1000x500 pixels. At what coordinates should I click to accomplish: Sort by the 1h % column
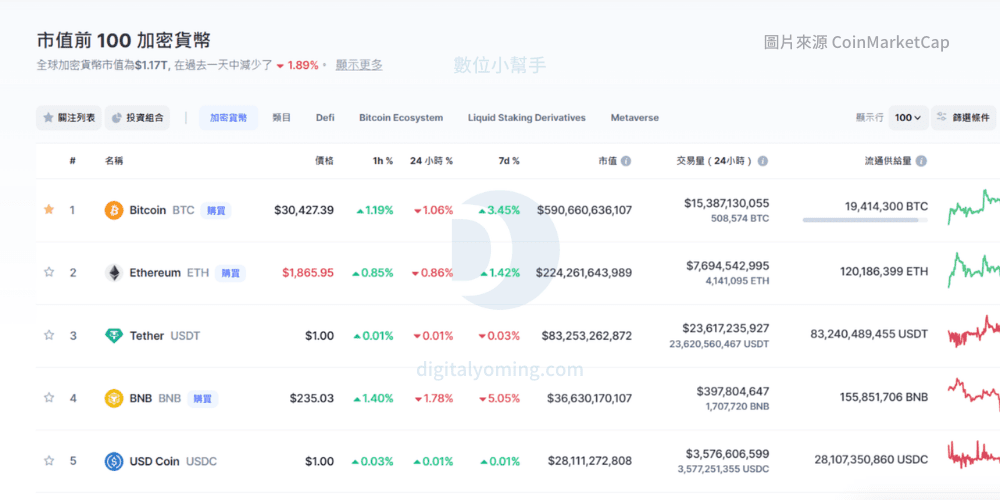pyautogui.click(x=383, y=161)
